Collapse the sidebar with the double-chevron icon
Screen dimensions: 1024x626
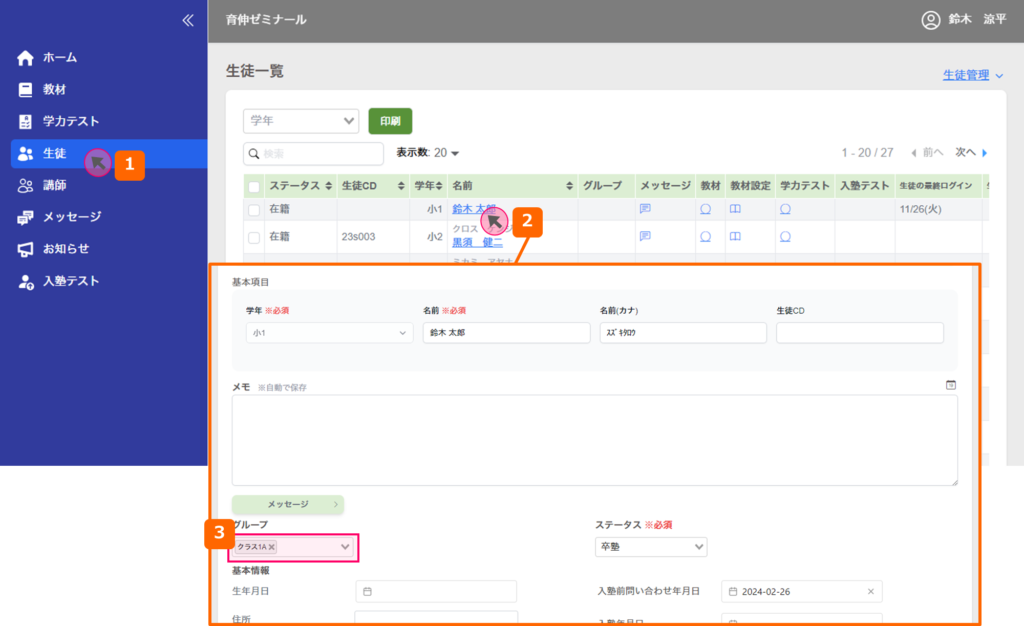tap(187, 20)
